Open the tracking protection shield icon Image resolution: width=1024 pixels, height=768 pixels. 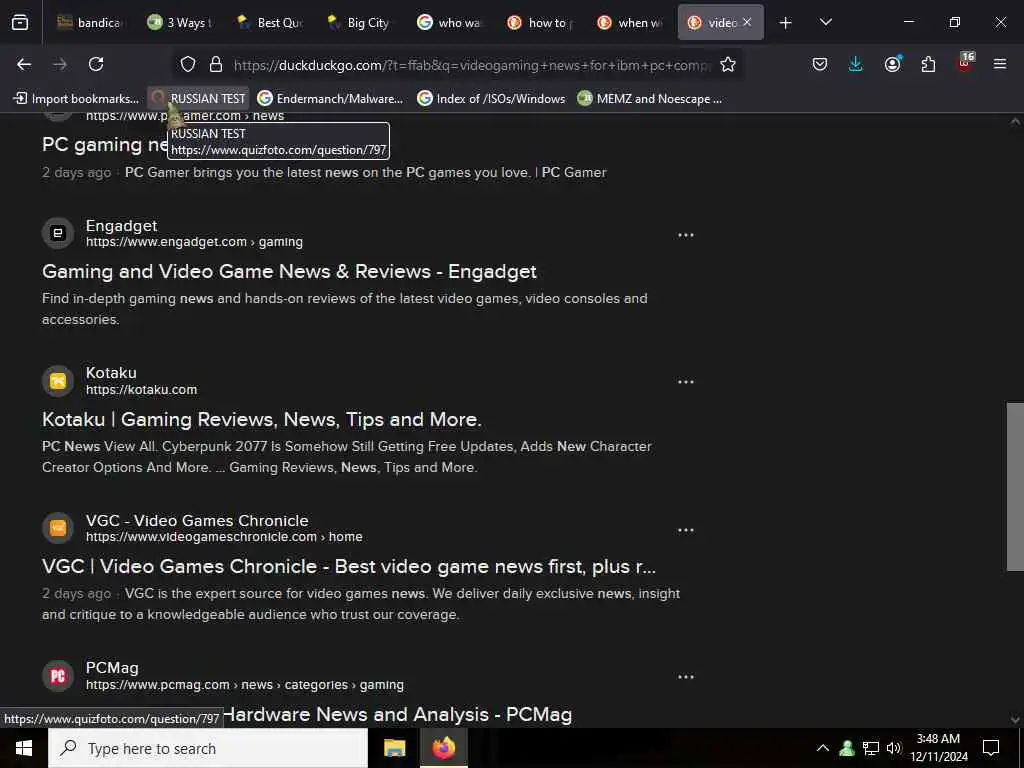188,64
